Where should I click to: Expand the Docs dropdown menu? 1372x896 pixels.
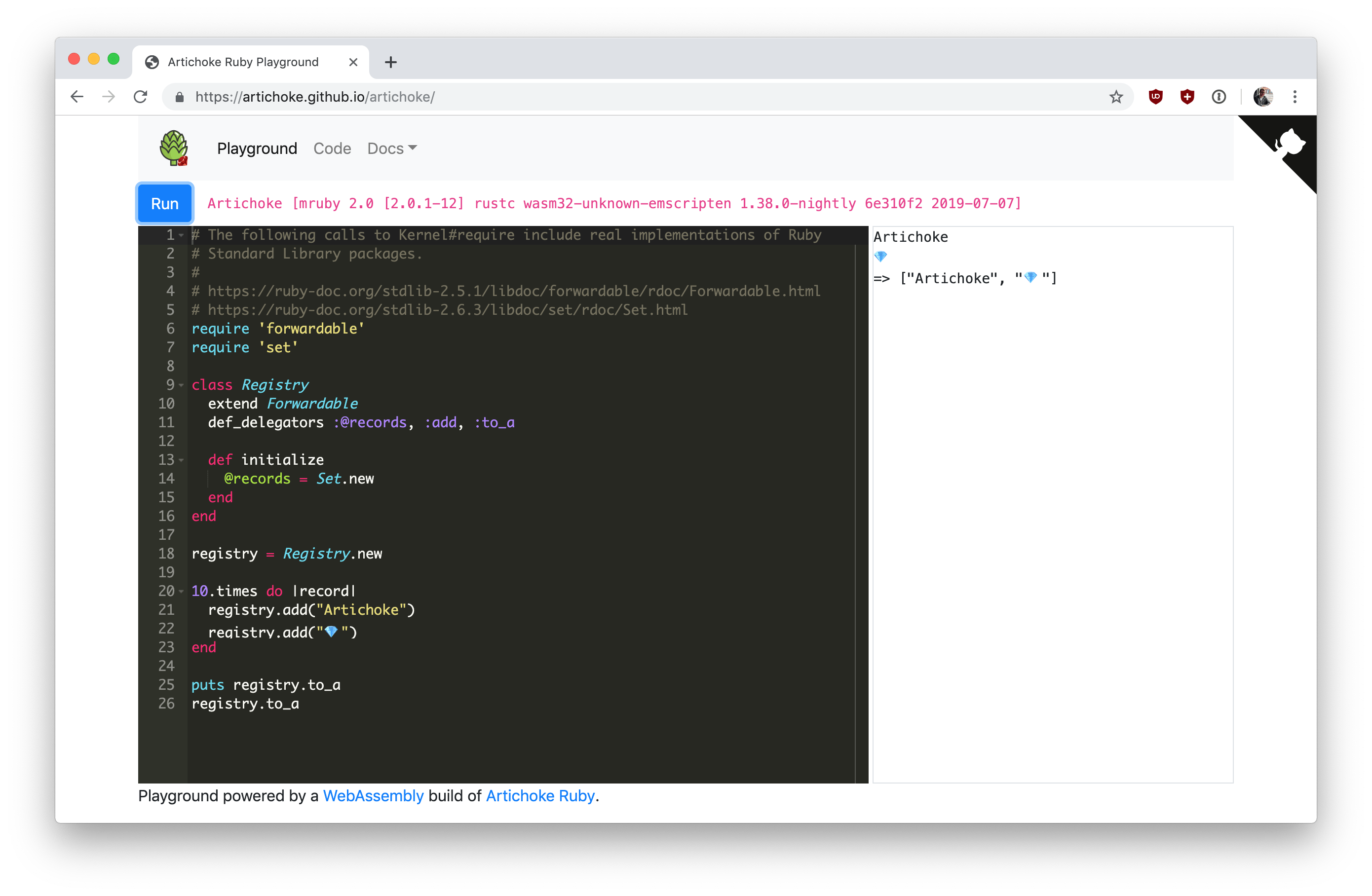[392, 149]
